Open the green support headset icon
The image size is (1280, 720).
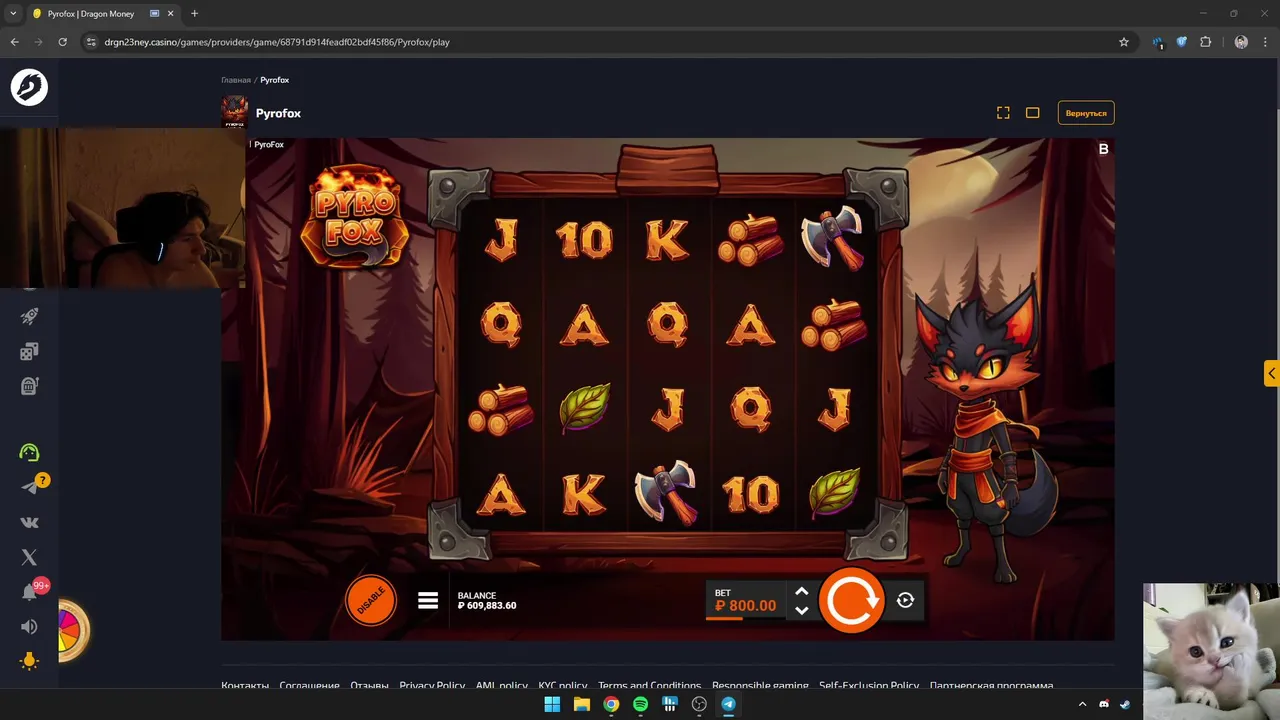click(29, 452)
